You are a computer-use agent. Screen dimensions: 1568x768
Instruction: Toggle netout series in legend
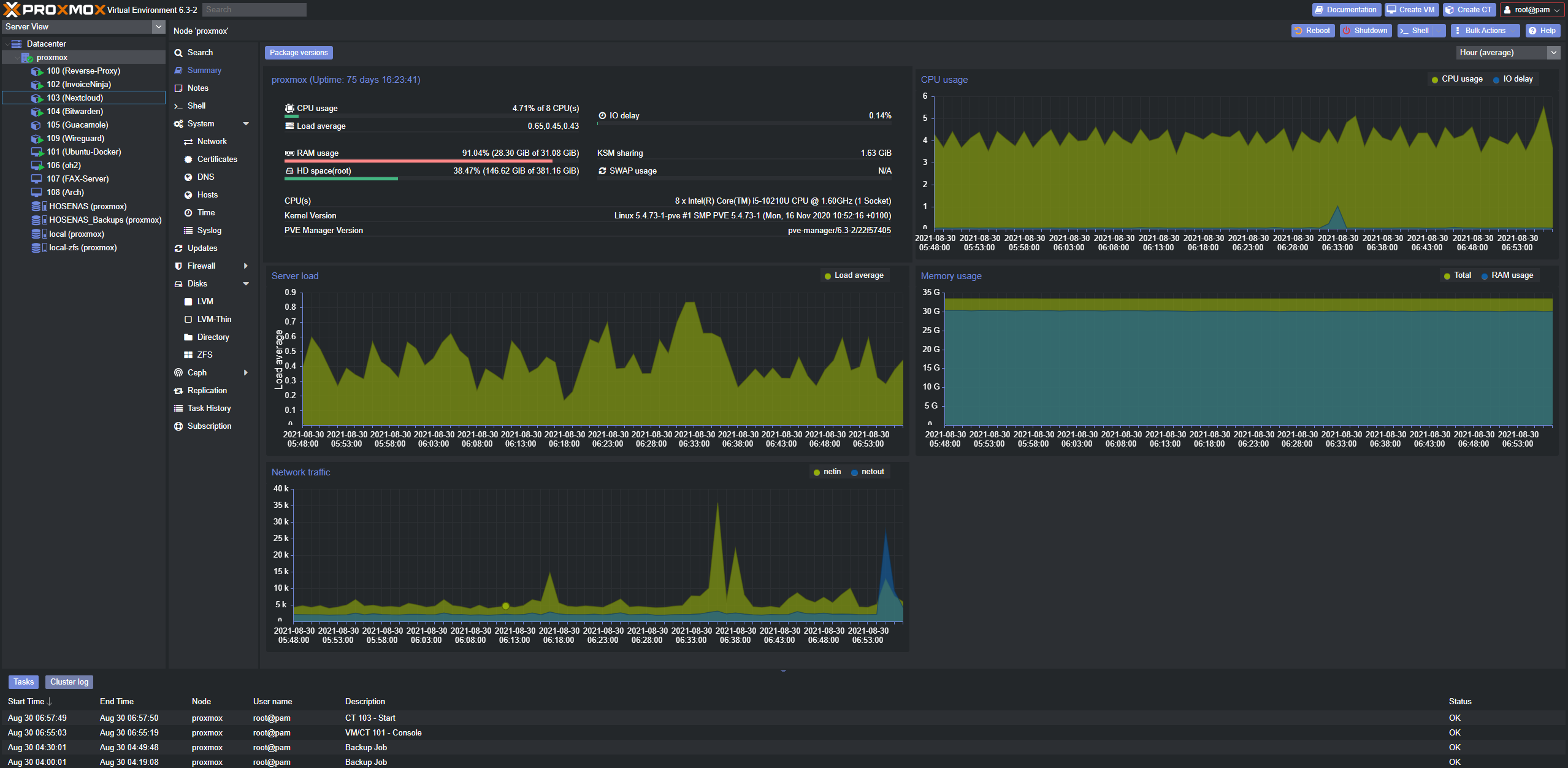pyautogui.click(x=868, y=472)
